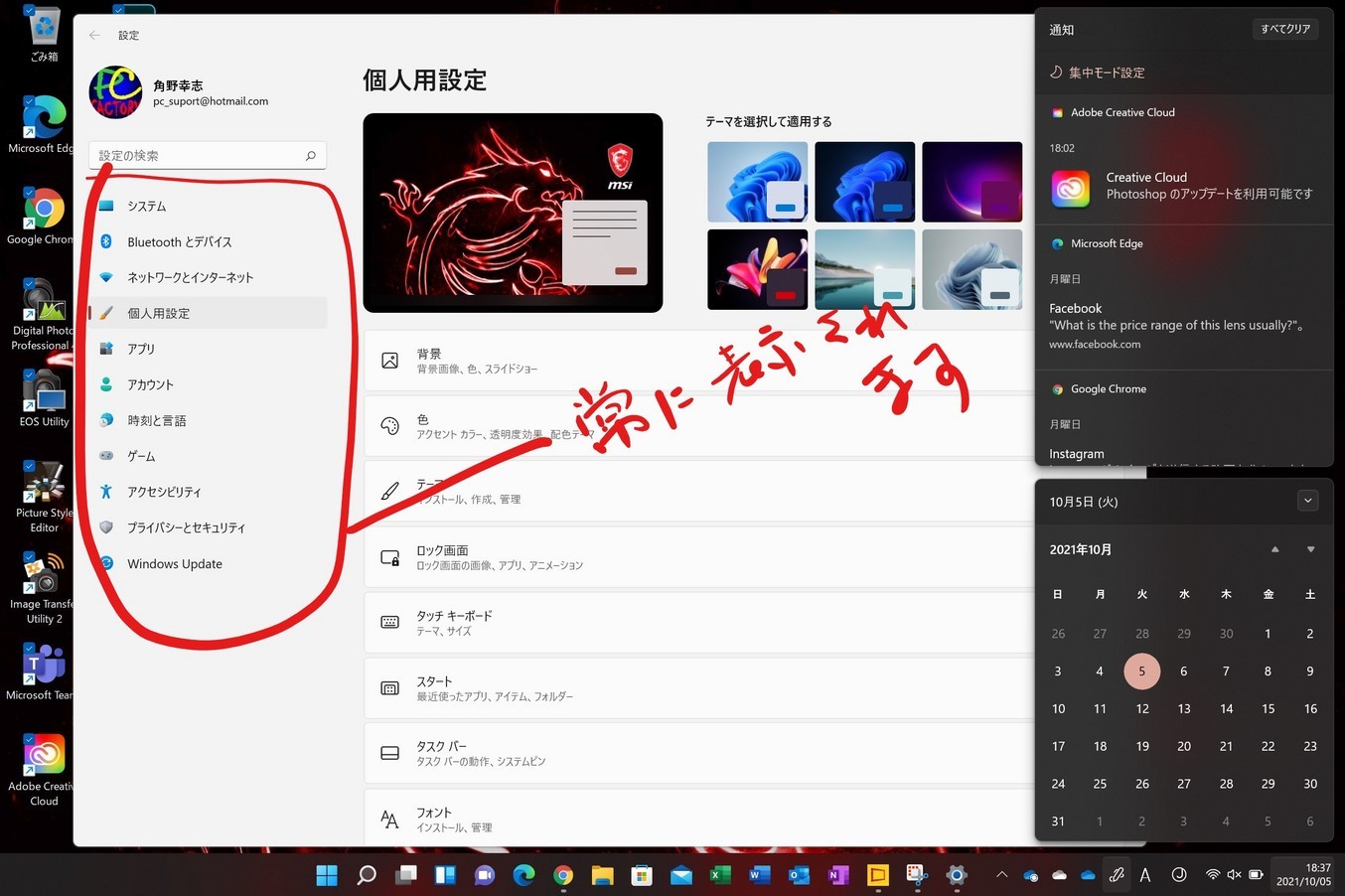Go back with the Settings back arrow
1345x896 pixels.
(x=95, y=35)
